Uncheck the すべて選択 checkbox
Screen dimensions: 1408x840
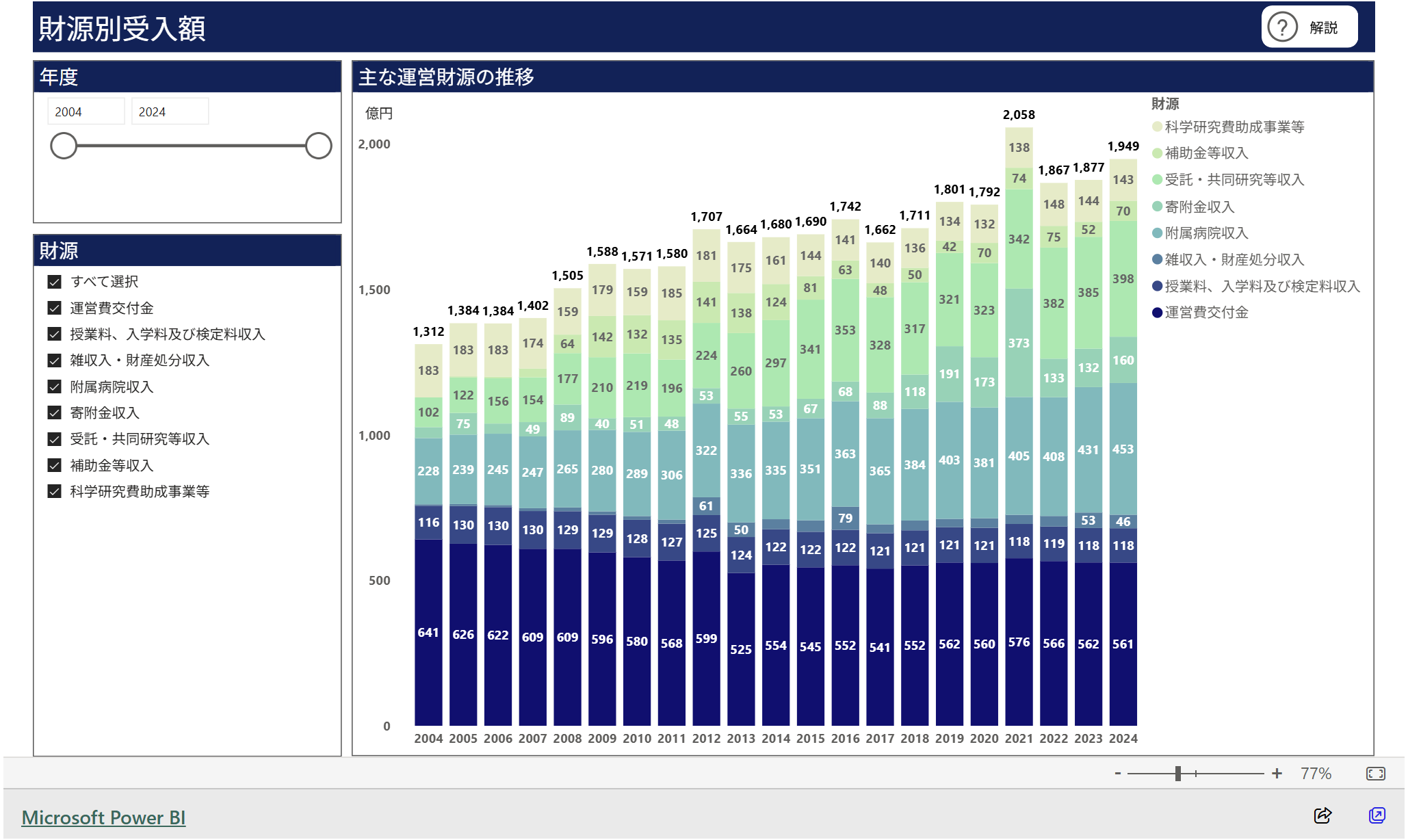coord(55,282)
